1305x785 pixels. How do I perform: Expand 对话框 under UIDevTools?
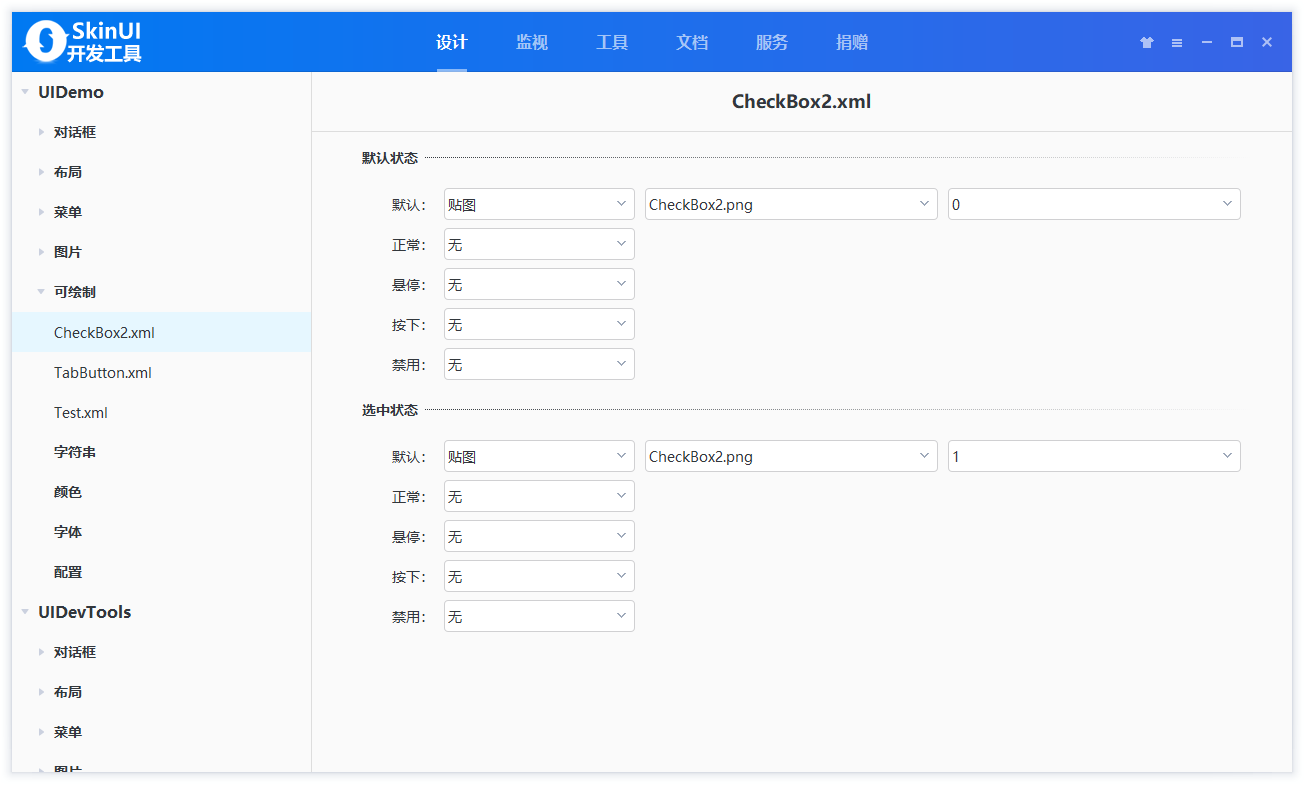click(x=41, y=652)
